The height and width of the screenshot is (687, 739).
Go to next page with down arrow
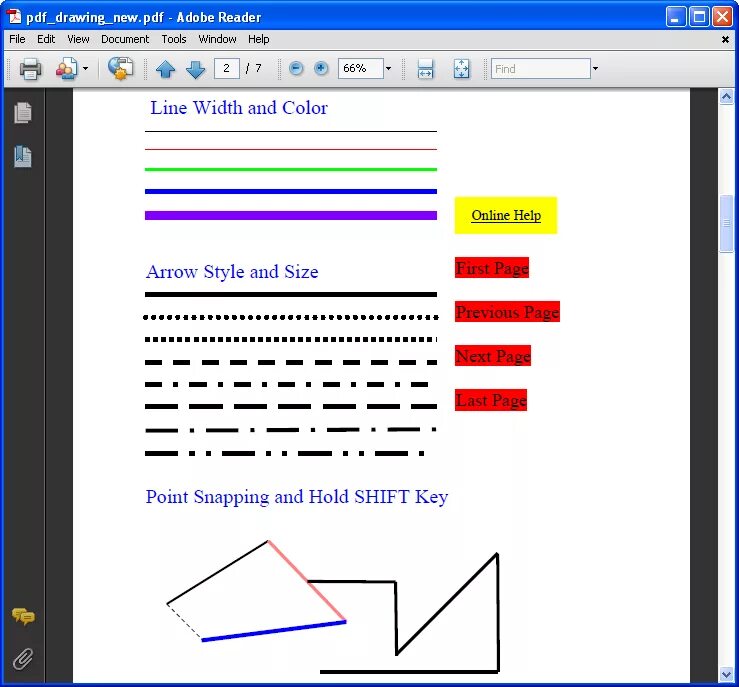(x=196, y=69)
